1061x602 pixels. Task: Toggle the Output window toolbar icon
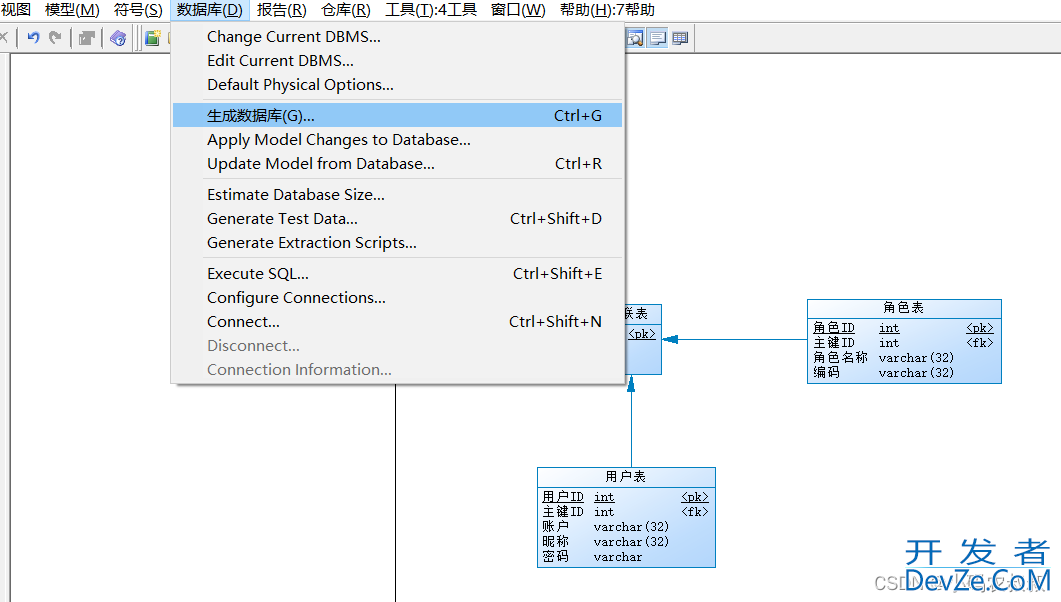pyautogui.click(x=658, y=38)
